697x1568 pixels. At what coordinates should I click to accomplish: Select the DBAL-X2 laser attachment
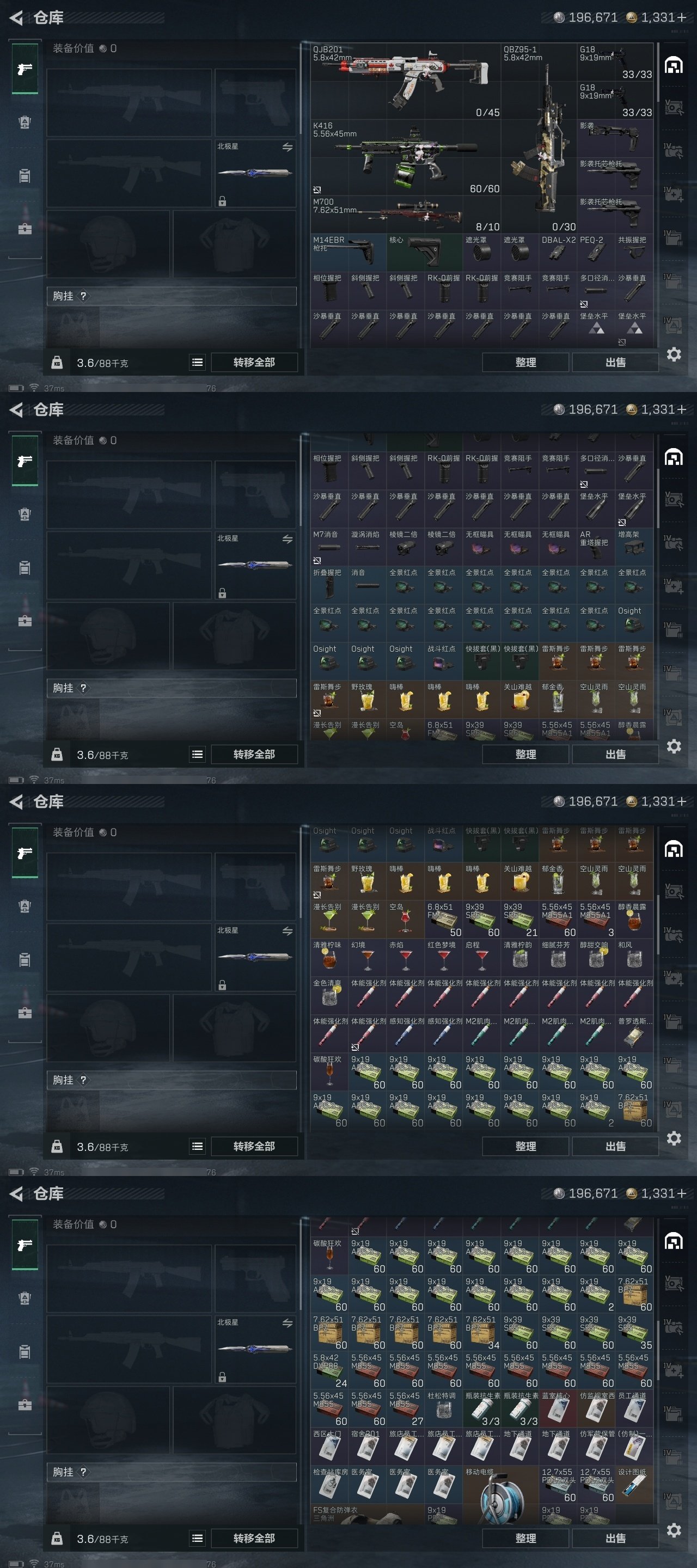pyautogui.click(x=558, y=253)
